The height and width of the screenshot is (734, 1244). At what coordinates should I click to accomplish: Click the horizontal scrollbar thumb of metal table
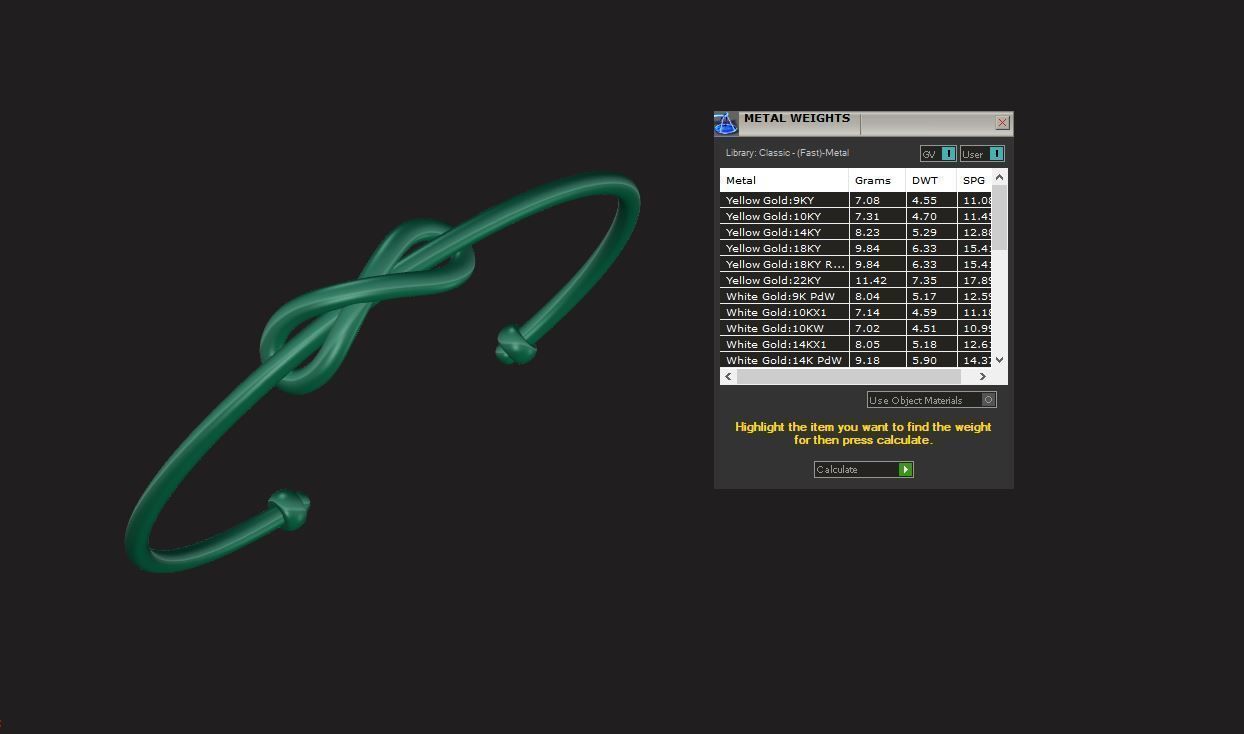(849, 376)
